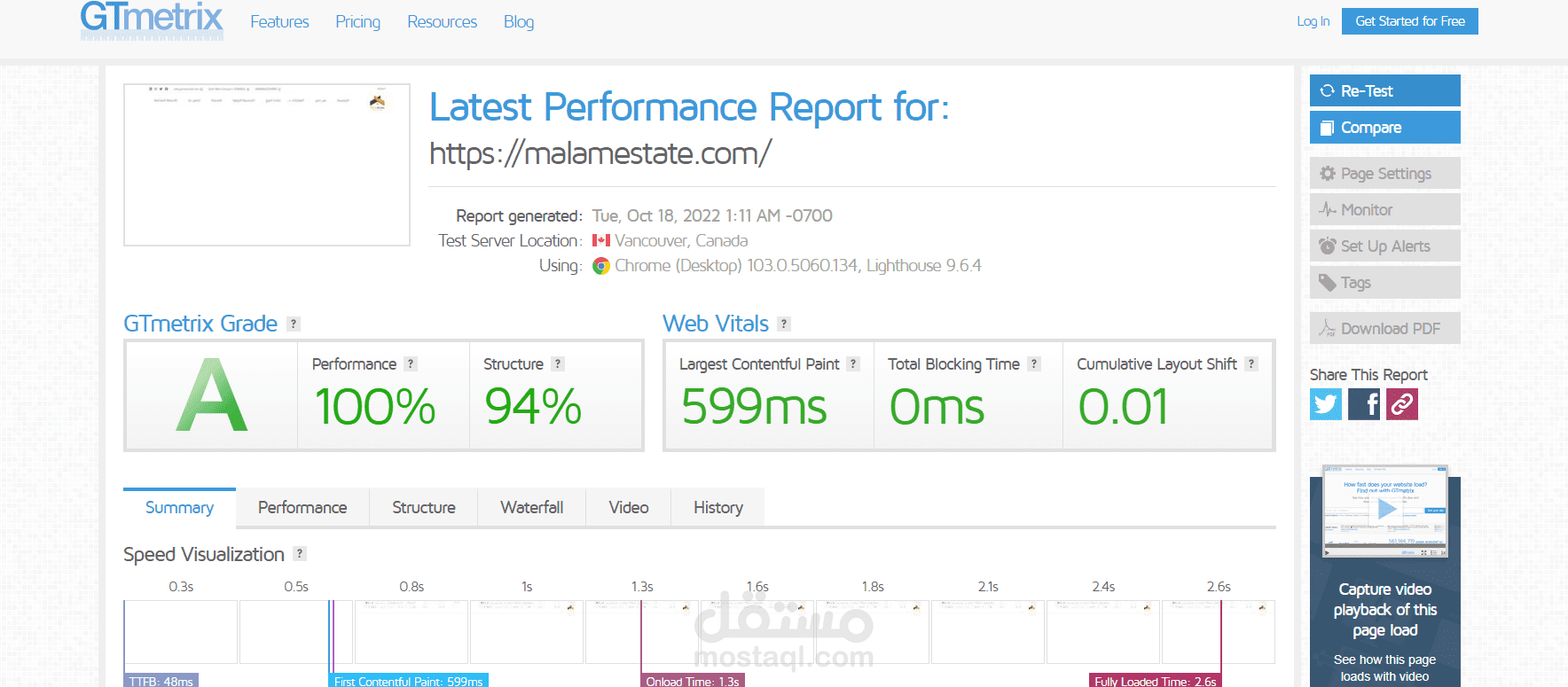
Task: Open the Resources menu
Action: [443, 22]
